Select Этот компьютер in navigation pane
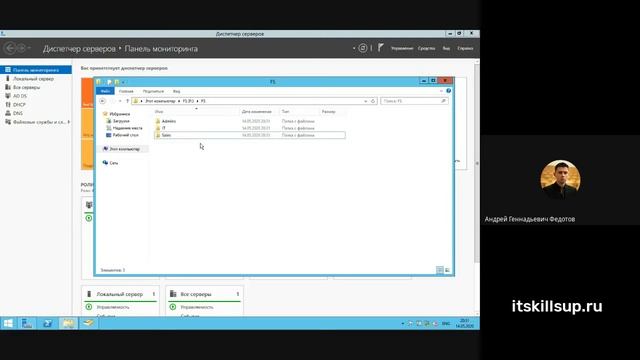This screenshot has width=640, height=360. click(124, 149)
